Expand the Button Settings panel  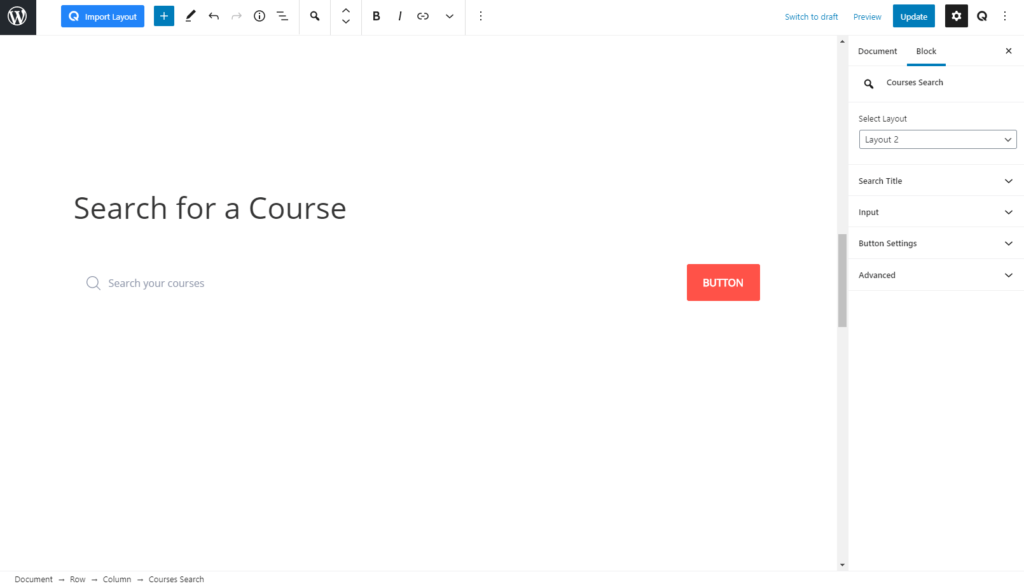pyautogui.click(x=936, y=244)
